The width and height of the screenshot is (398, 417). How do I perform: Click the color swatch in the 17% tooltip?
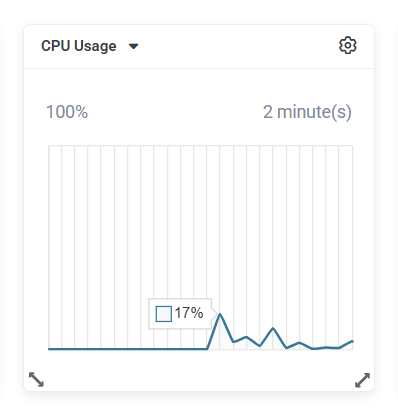point(164,314)
